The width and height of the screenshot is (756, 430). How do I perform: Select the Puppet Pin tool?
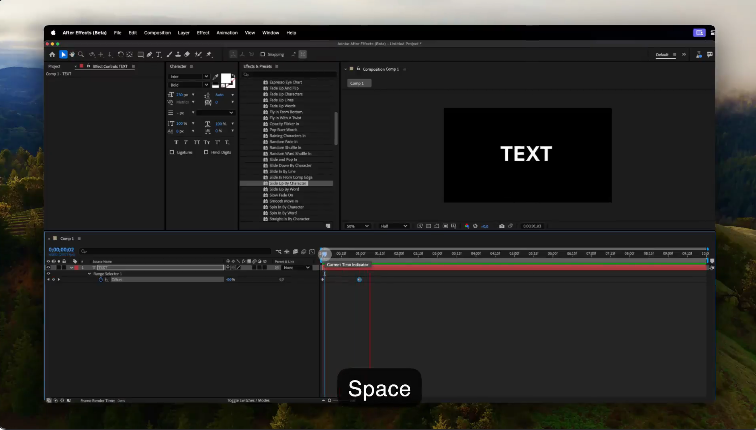click(x=209, y=54)
